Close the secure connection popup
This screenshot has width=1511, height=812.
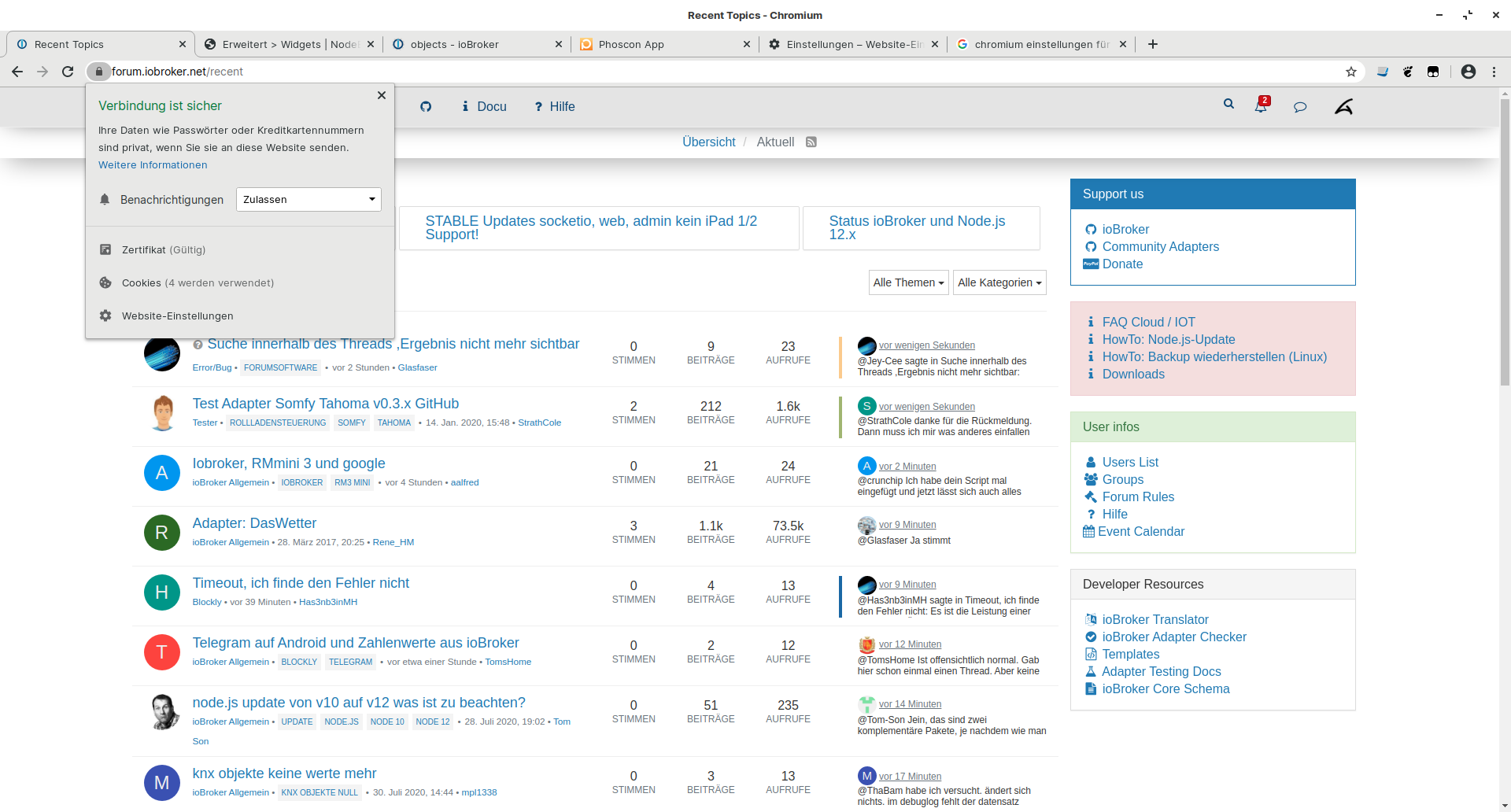(x=382, y=95)
